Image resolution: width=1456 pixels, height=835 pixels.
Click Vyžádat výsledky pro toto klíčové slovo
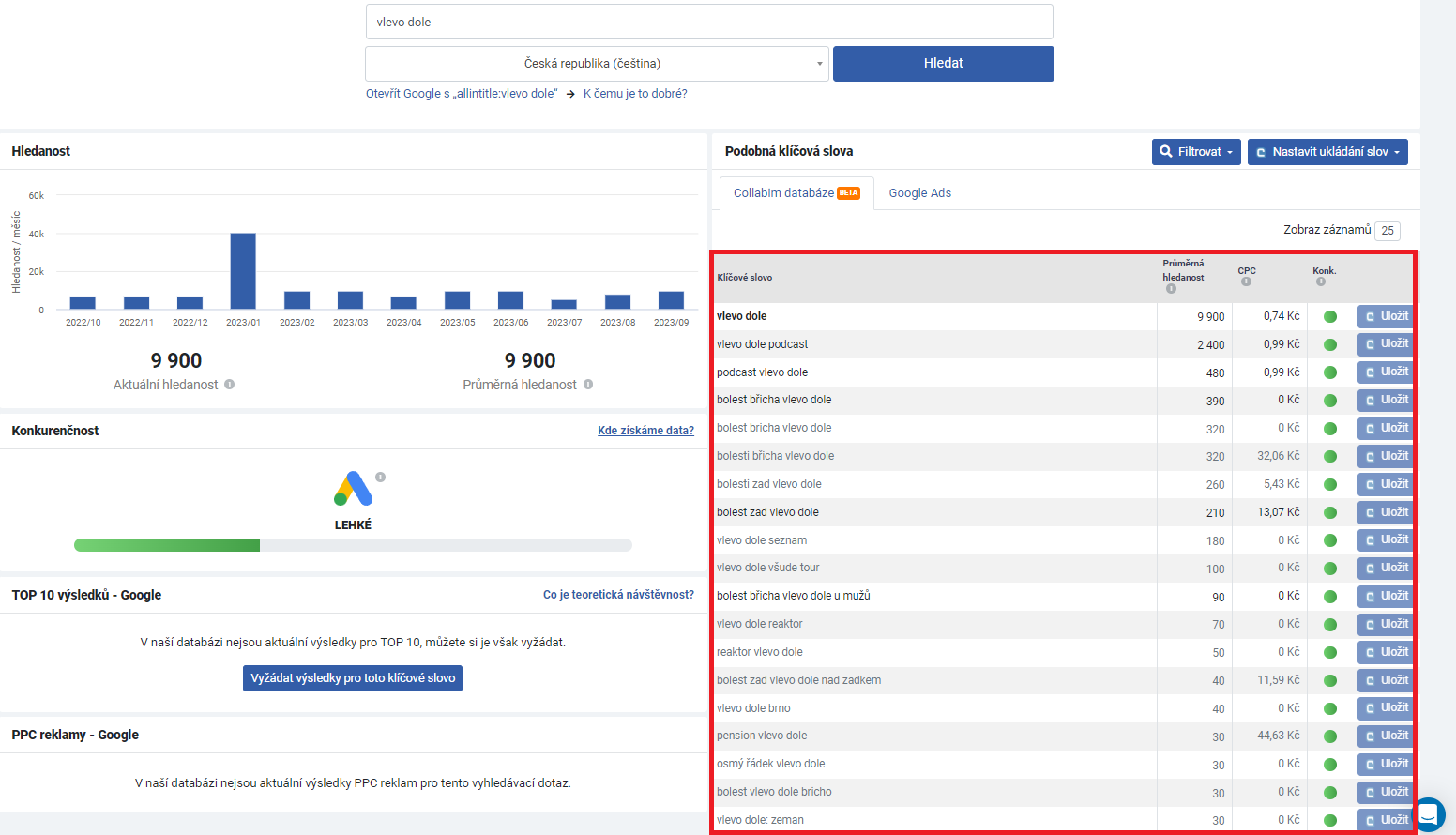pos(353,678)
